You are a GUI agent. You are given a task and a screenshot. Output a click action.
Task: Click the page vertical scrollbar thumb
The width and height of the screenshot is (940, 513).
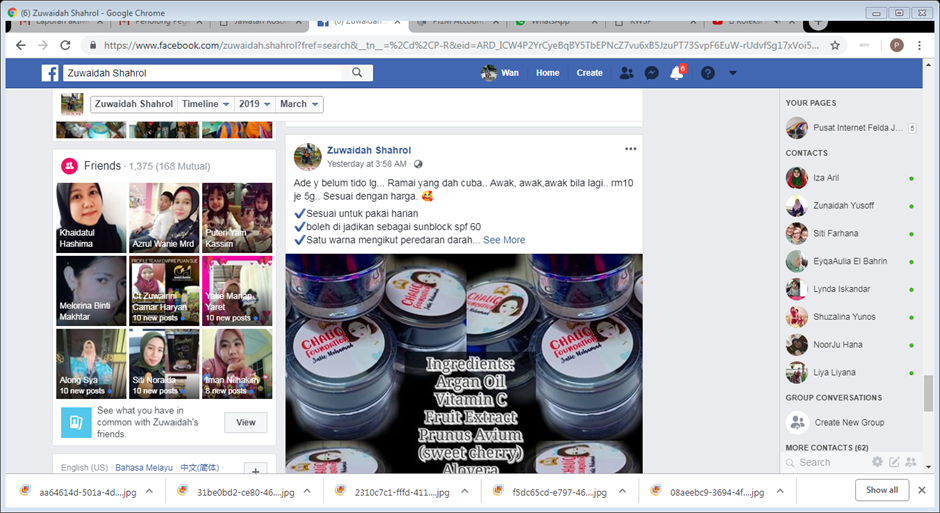point(928,393)
